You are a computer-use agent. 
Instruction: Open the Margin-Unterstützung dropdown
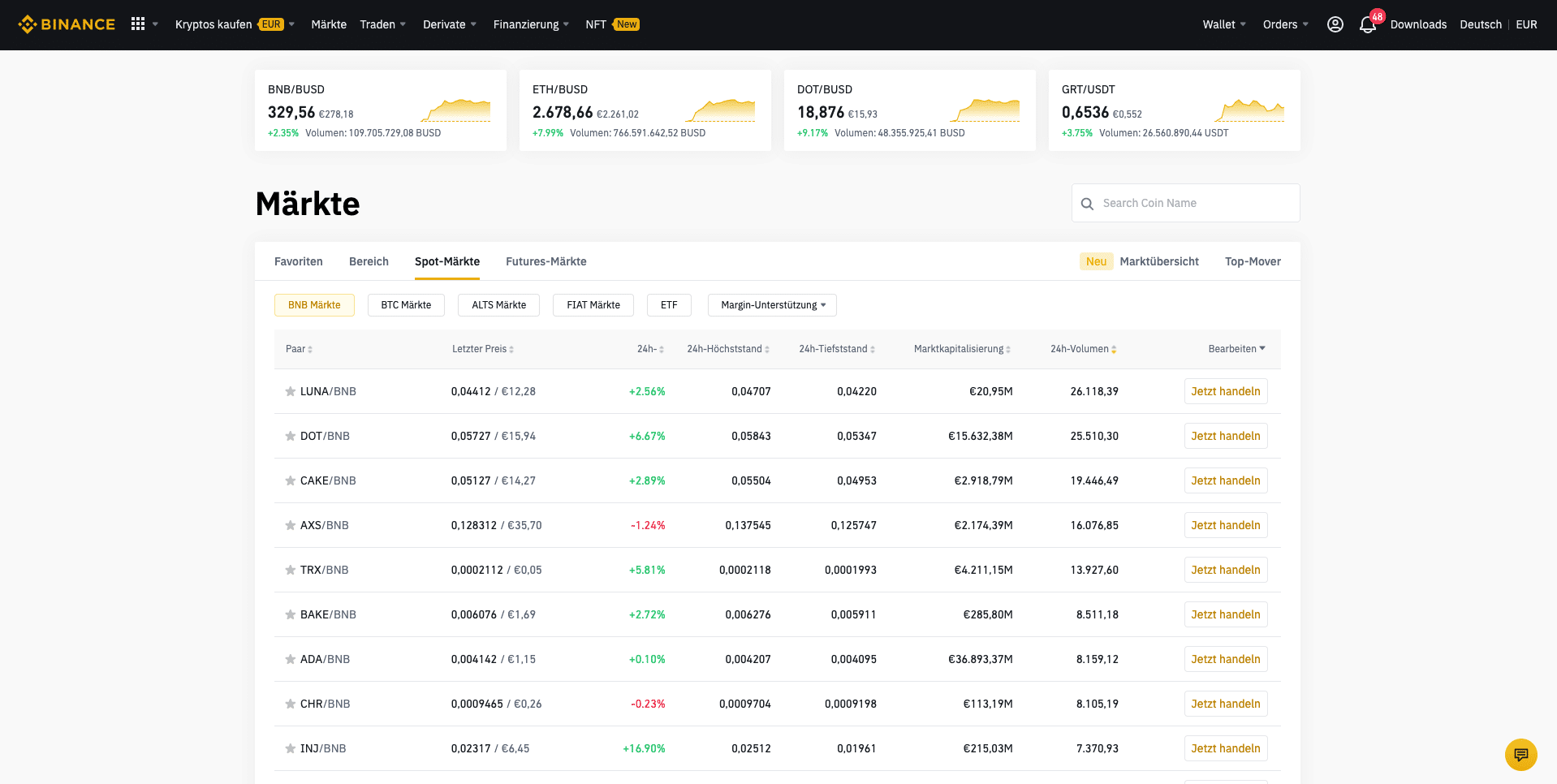pyautogui.click(x=772, y=305)
